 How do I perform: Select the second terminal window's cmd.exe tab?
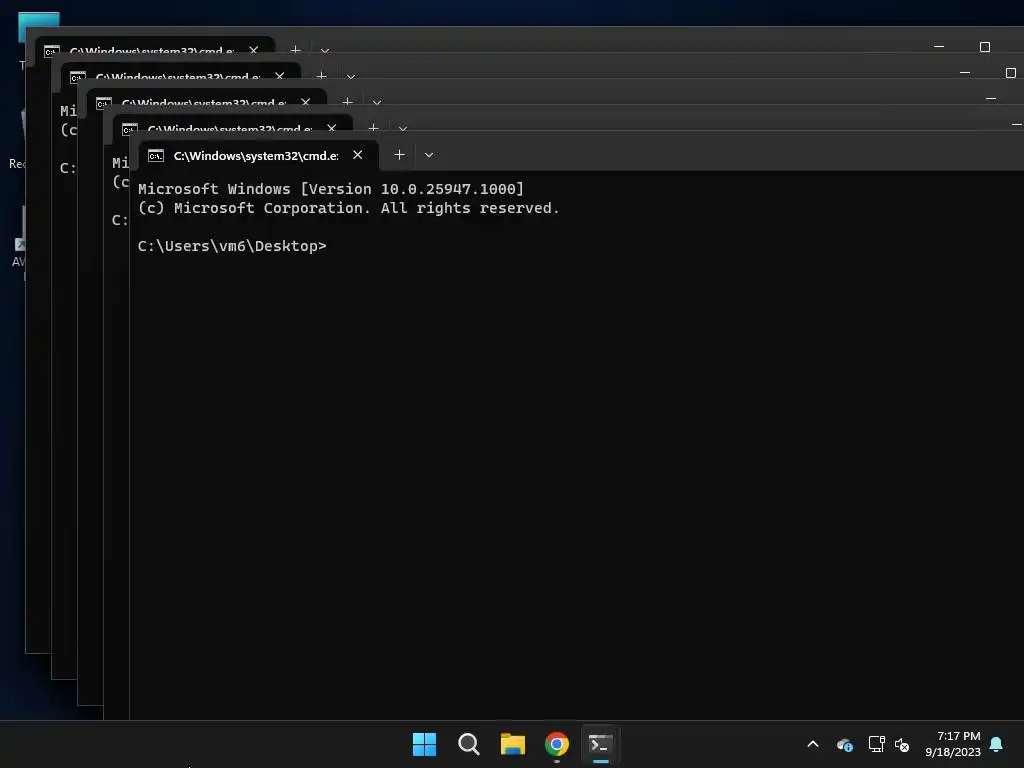pyautogui.click(x=232, y=125)
